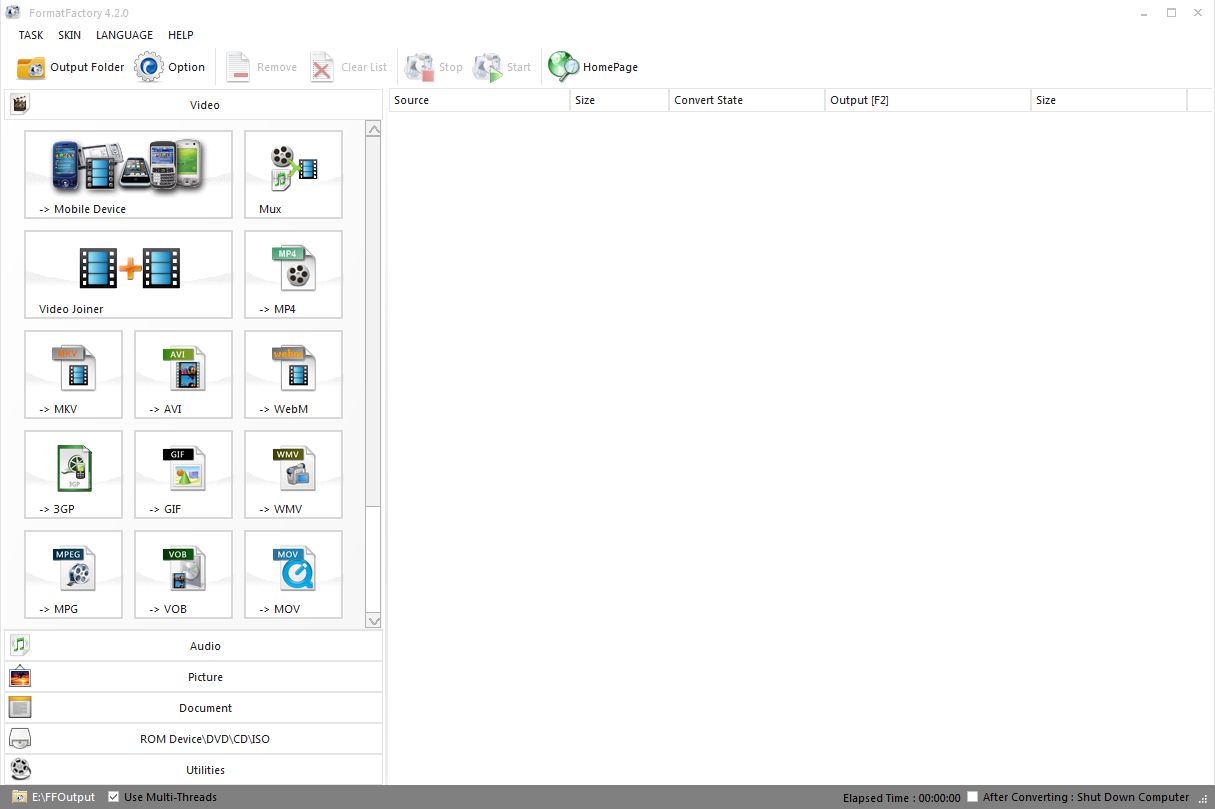The image size is (1215, 809).
Task: Click the E:\FFOutput folder in status bar
Action: (x=54, y=797)
